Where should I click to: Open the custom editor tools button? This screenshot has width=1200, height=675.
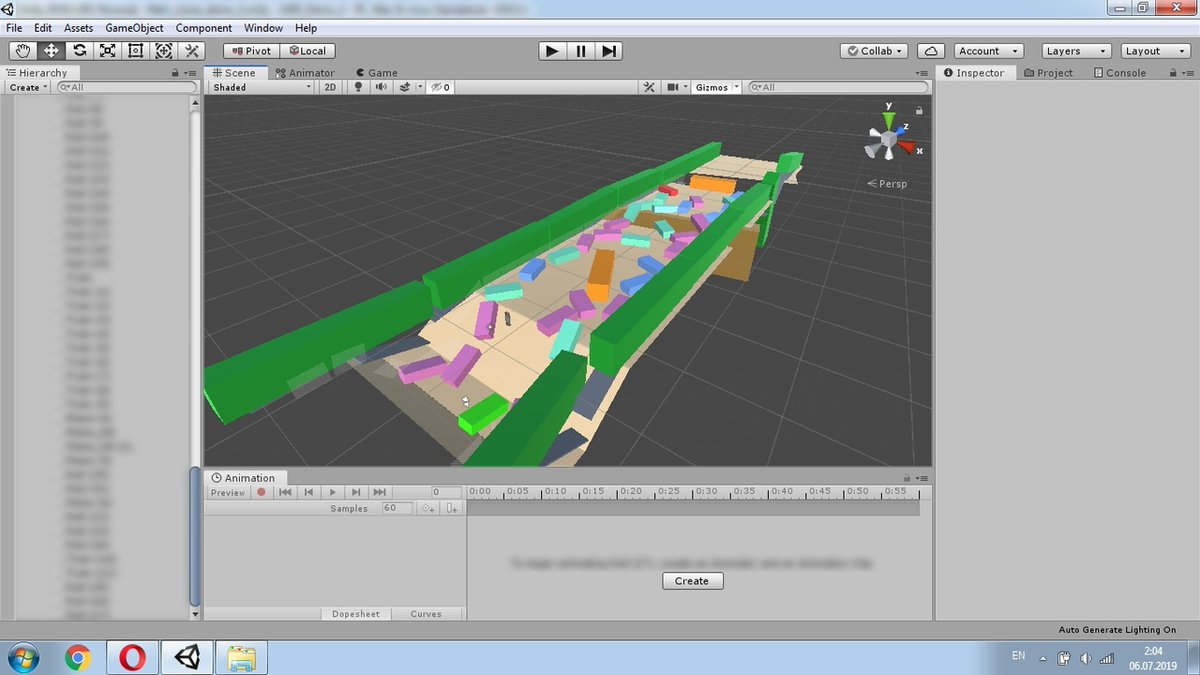click(x=192, y=50)
